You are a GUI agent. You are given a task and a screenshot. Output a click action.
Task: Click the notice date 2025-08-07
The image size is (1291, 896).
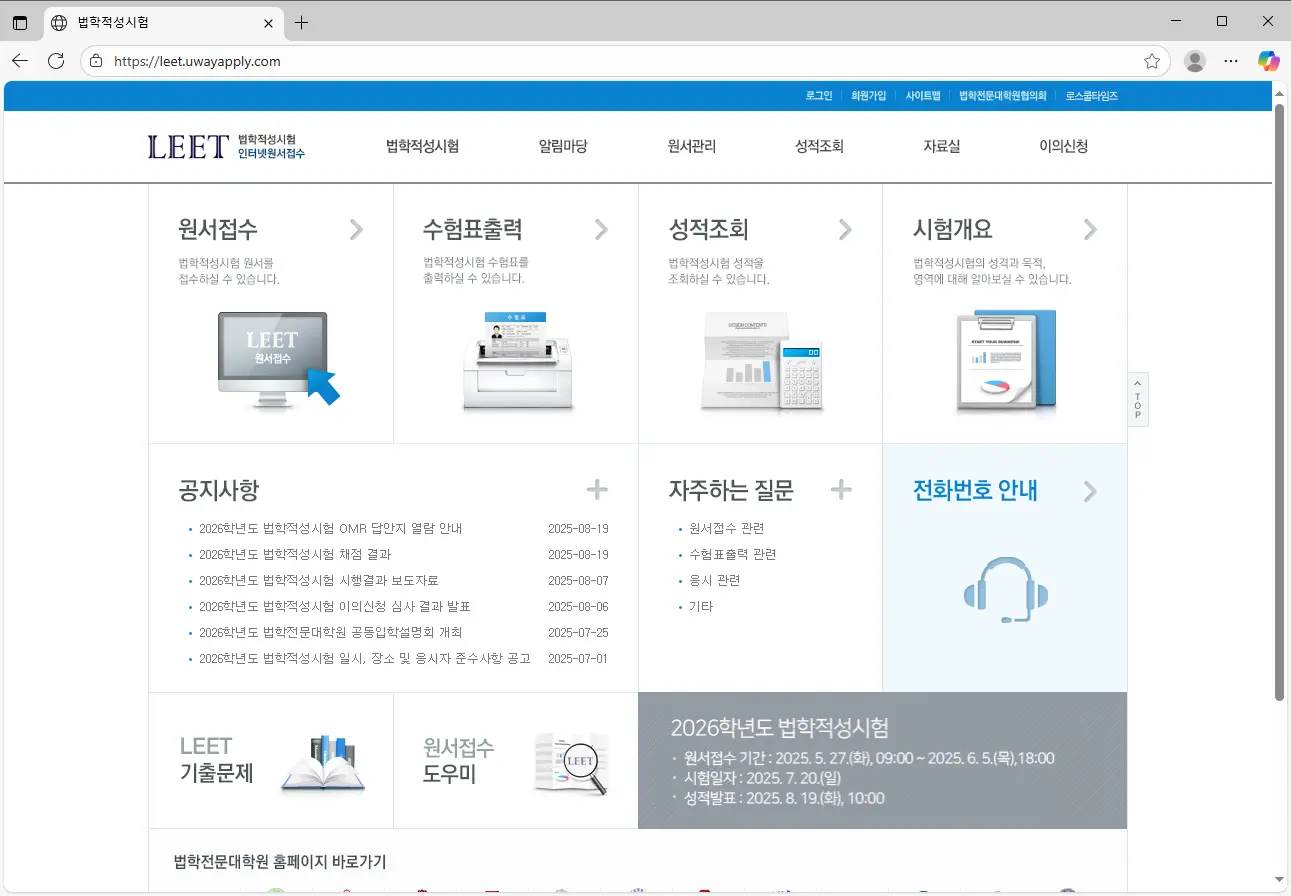578,580
